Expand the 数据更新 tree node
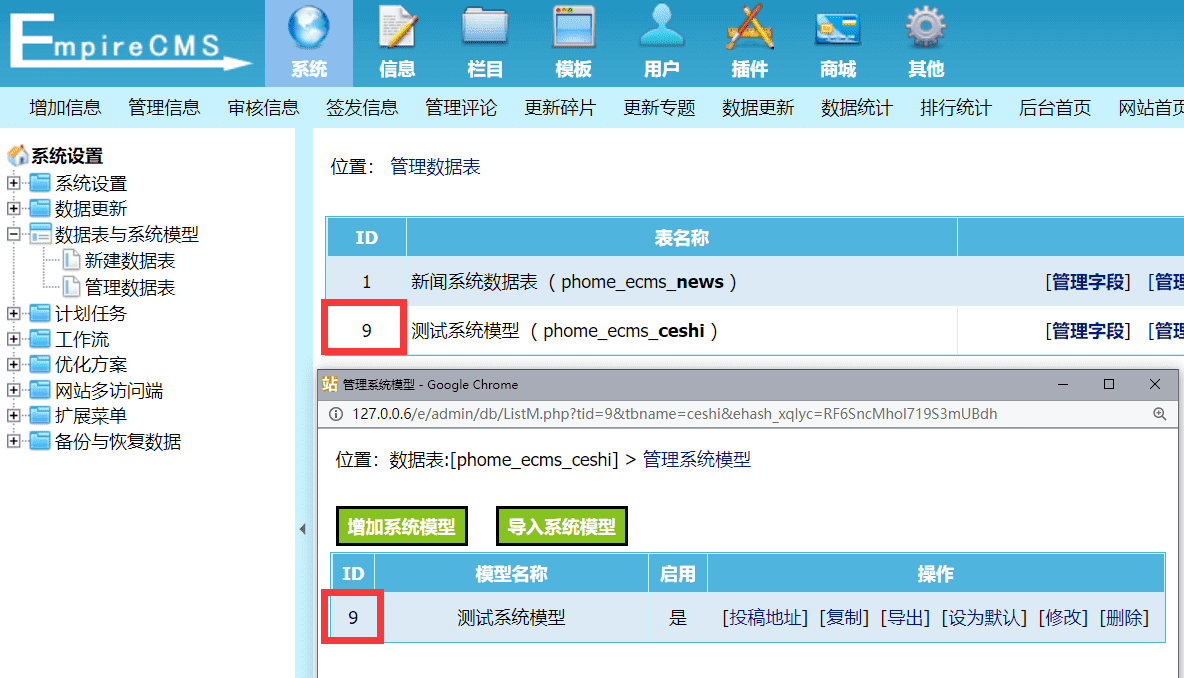Screen dimensions: 1184x678 click(14, 208)
